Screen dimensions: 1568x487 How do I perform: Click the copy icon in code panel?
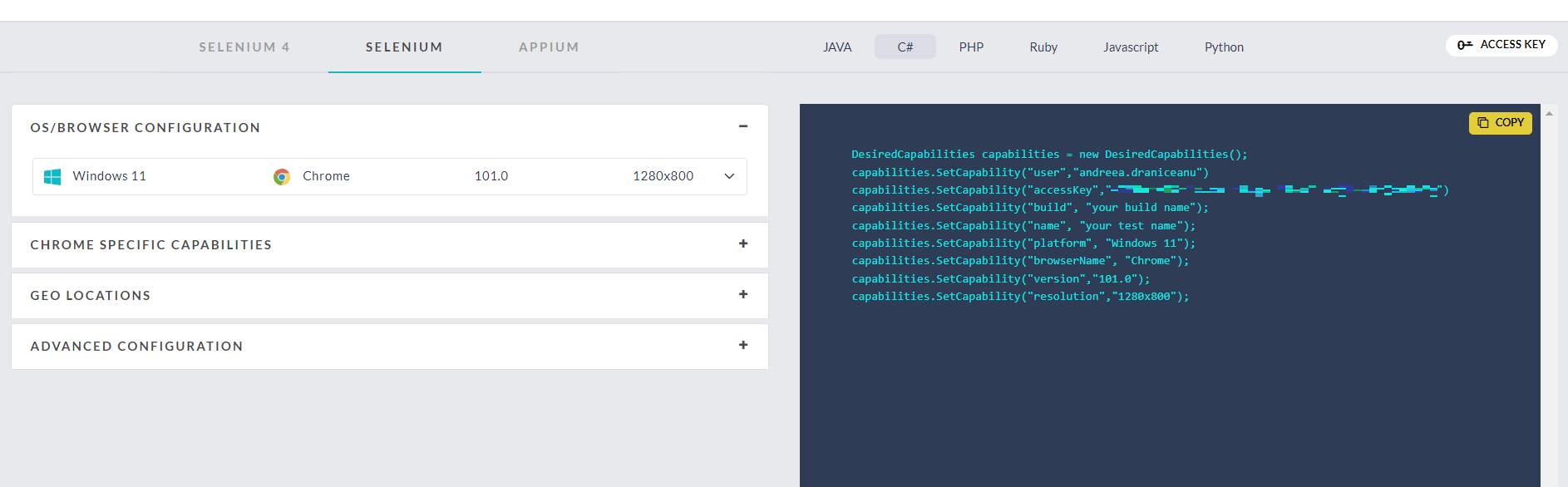(1483, 123)
